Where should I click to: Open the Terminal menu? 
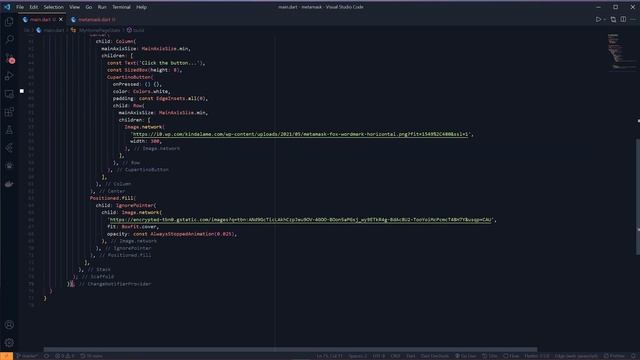click(121, 7)
